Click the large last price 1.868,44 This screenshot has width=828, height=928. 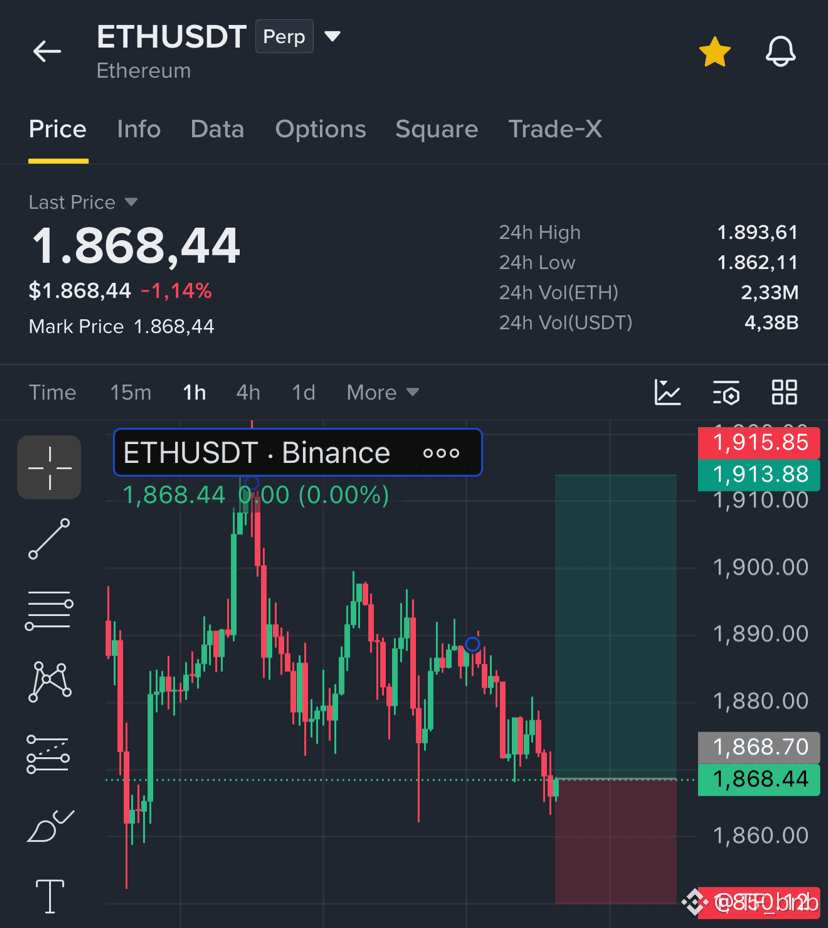[x=136, y=246]
